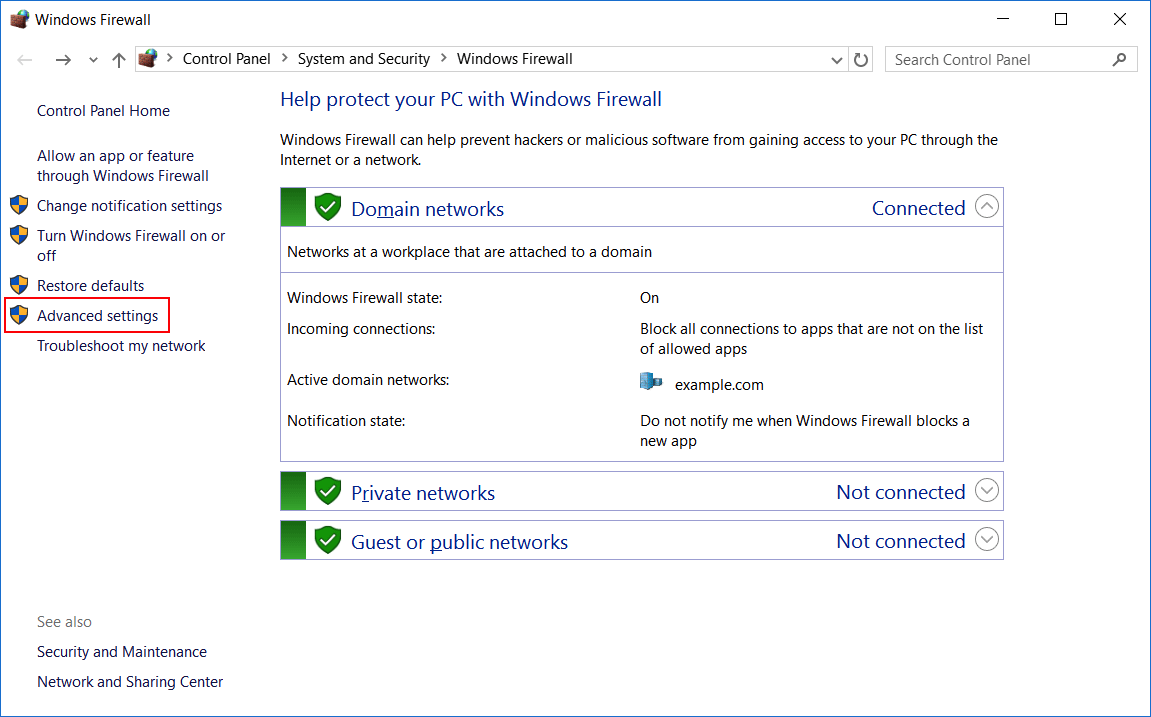Open Advanced settings link
Viewport: 1151px width, 717px height.
coord(97,316)
